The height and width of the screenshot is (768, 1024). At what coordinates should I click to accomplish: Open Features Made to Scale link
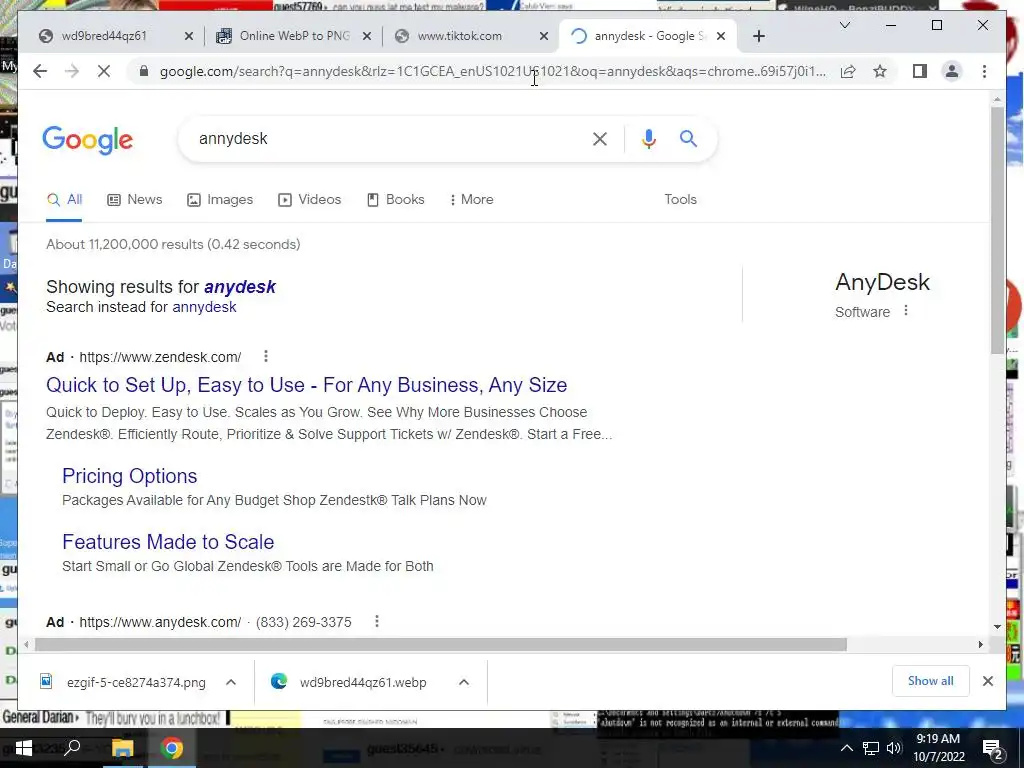click(x=168, y=542)
